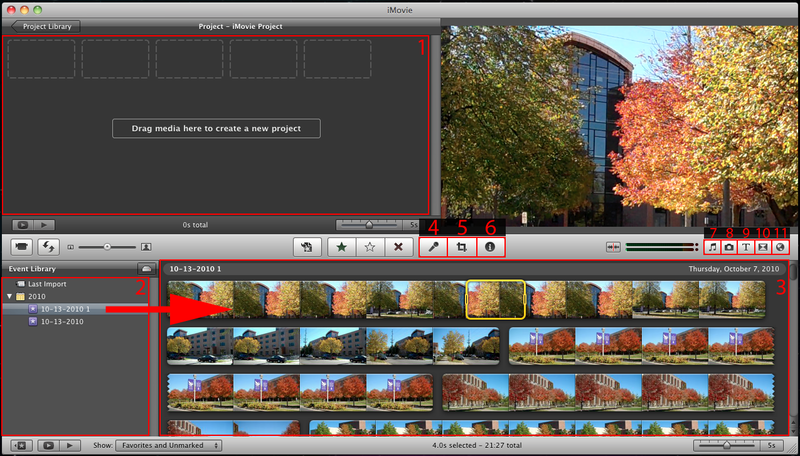This screenshot has width=800, height=456.
Task: Click the Project Library button
Action: [x=46, y=26]
